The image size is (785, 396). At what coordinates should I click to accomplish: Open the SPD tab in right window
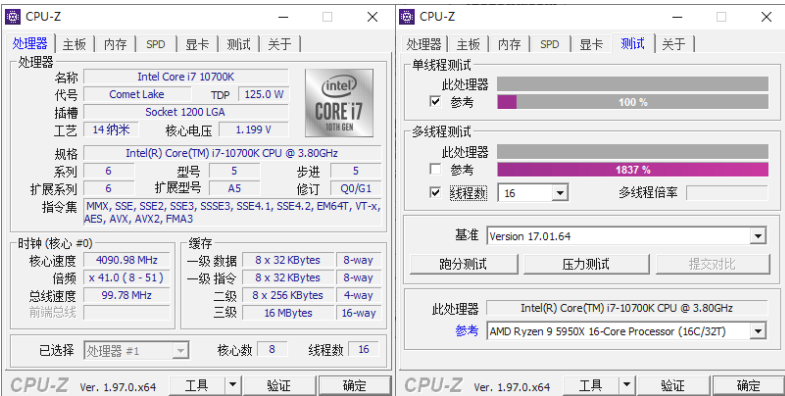coord(550,44)
